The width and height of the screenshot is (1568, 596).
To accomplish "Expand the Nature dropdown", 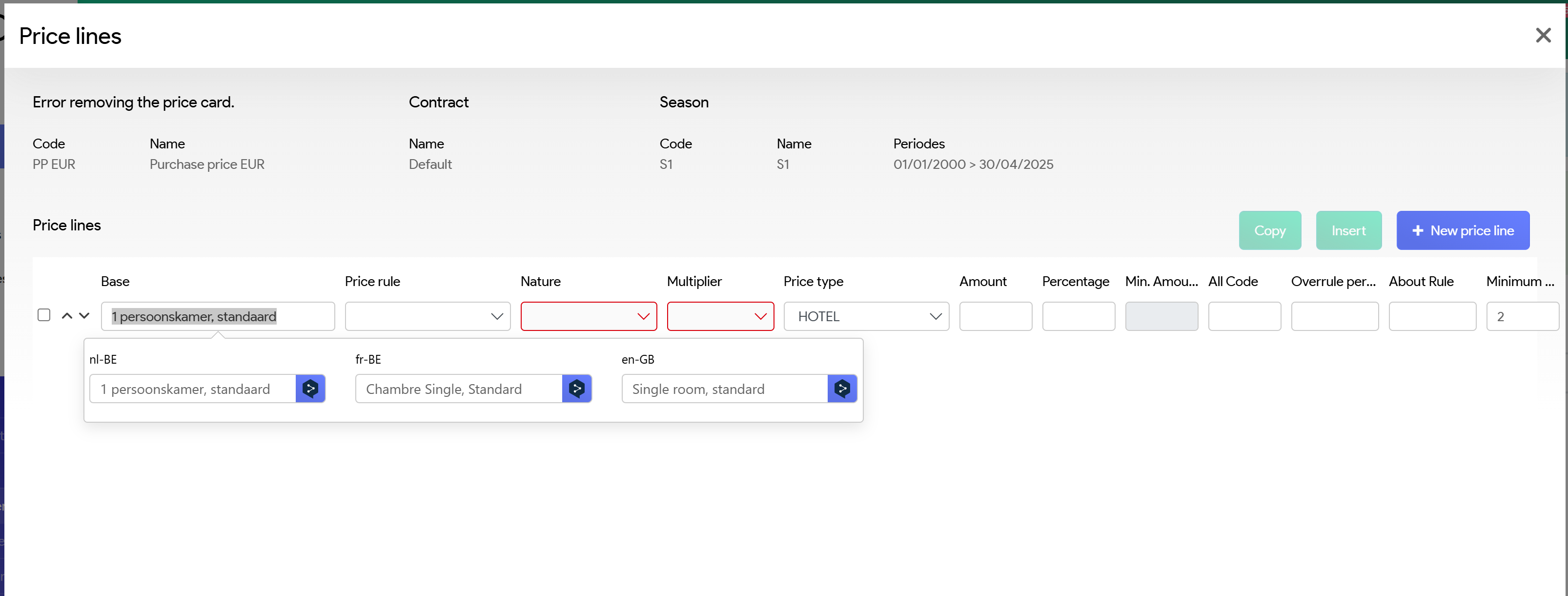I will pos(588,317).
